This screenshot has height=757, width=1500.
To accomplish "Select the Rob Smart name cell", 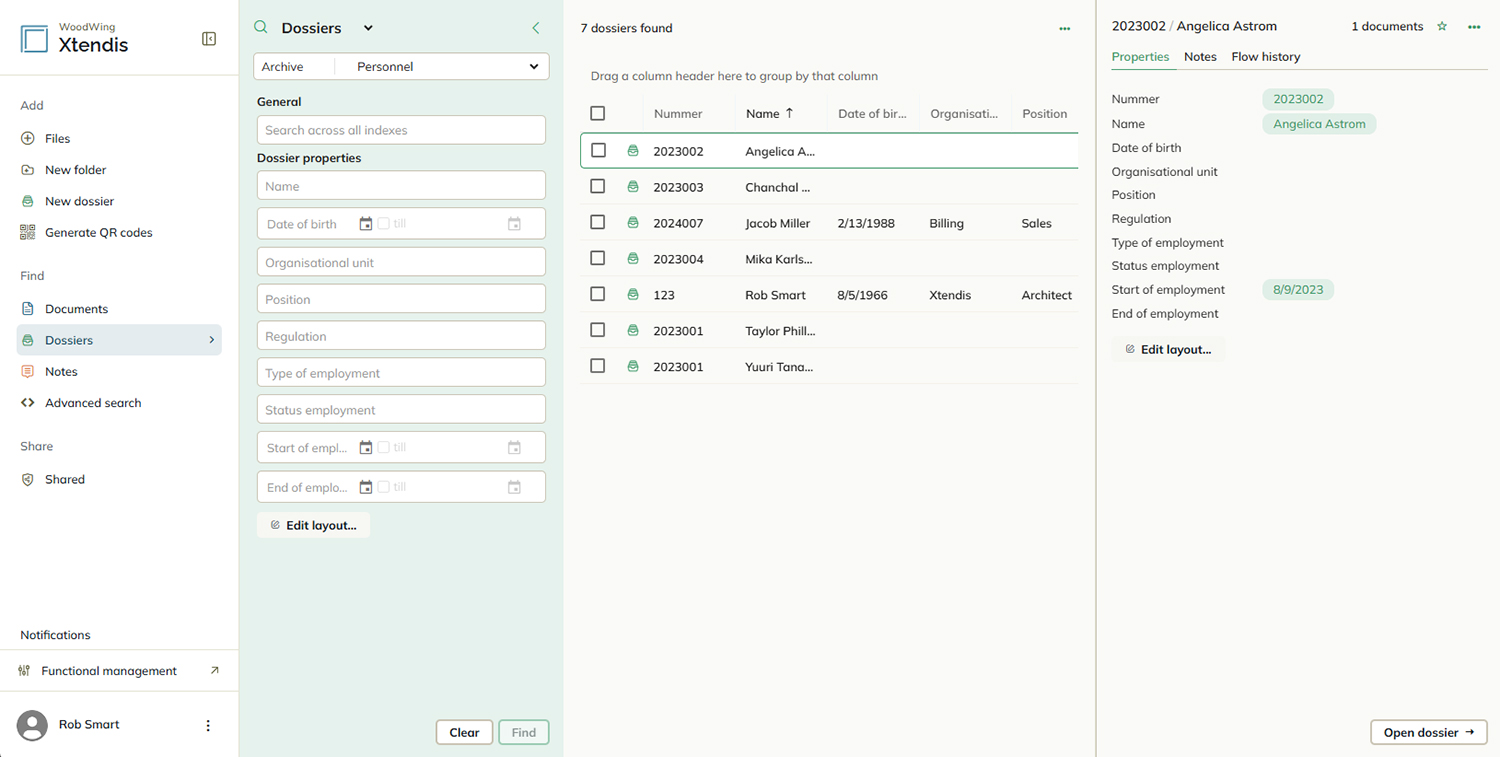I will [775, 295].
